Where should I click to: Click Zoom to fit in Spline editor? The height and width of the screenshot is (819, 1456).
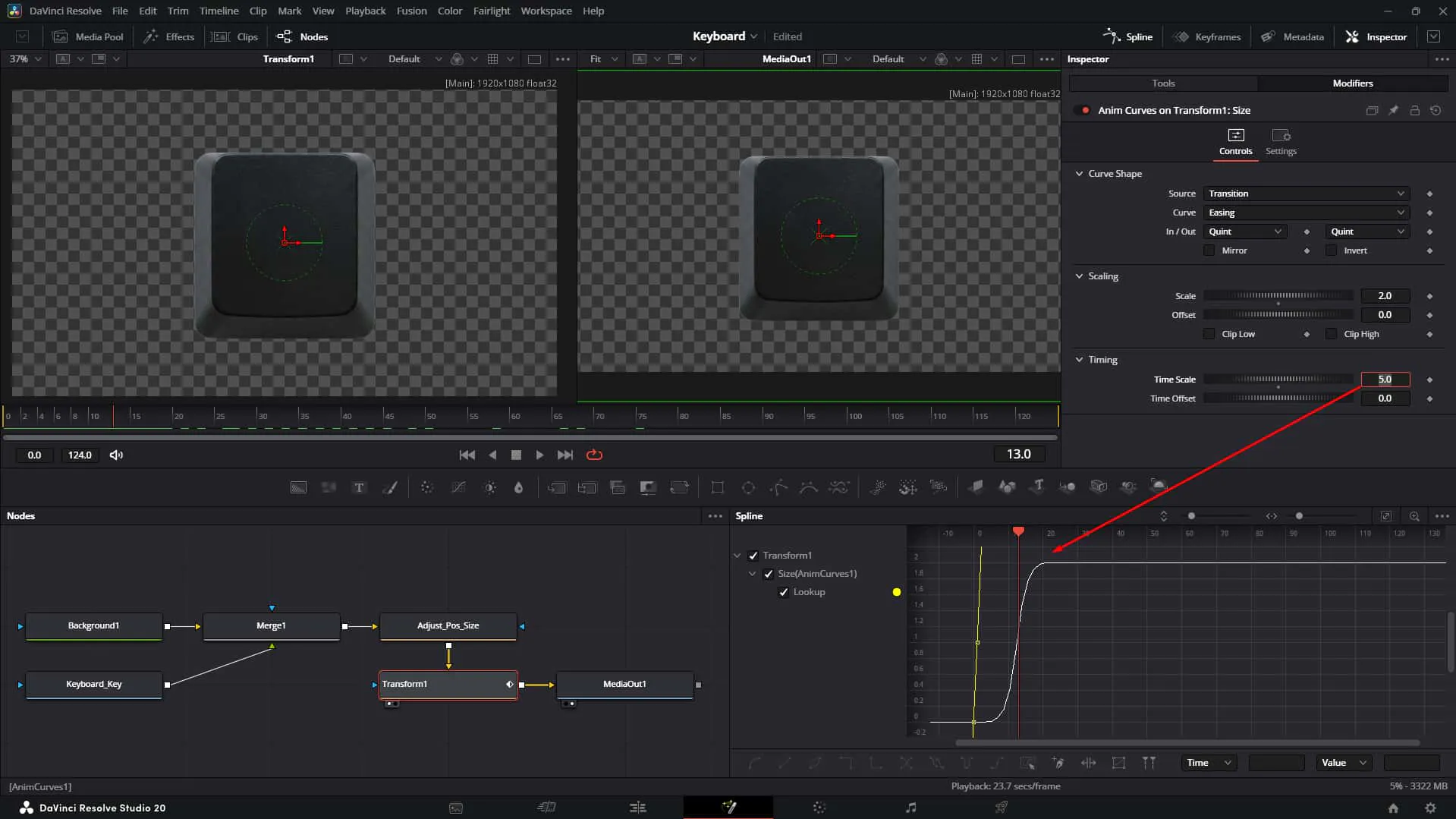[x=1385, y=516]
